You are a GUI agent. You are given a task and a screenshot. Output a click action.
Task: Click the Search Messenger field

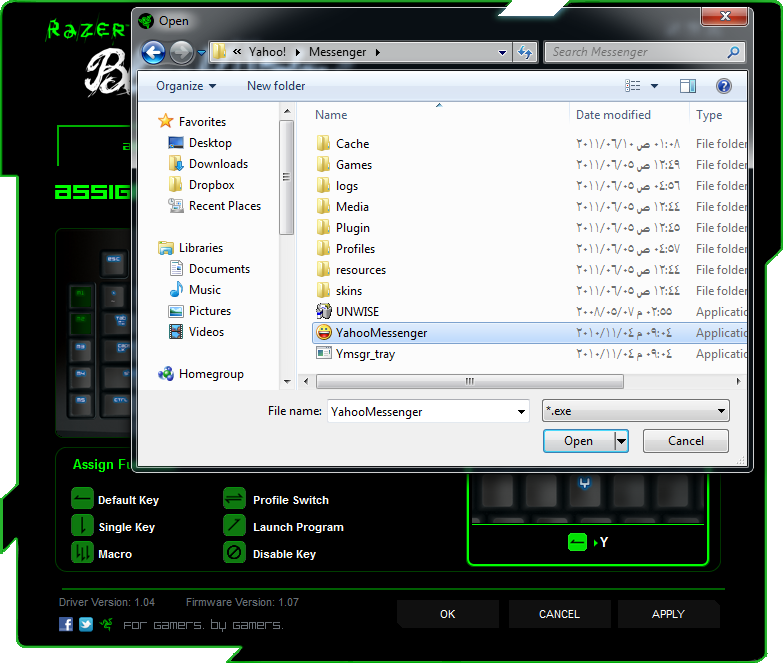[644, 52]
